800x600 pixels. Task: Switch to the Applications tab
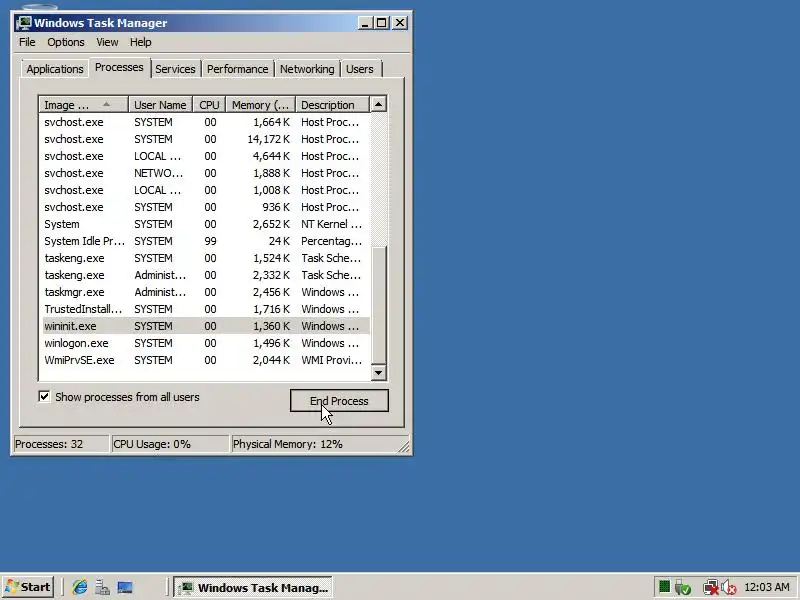pos(55,69)
